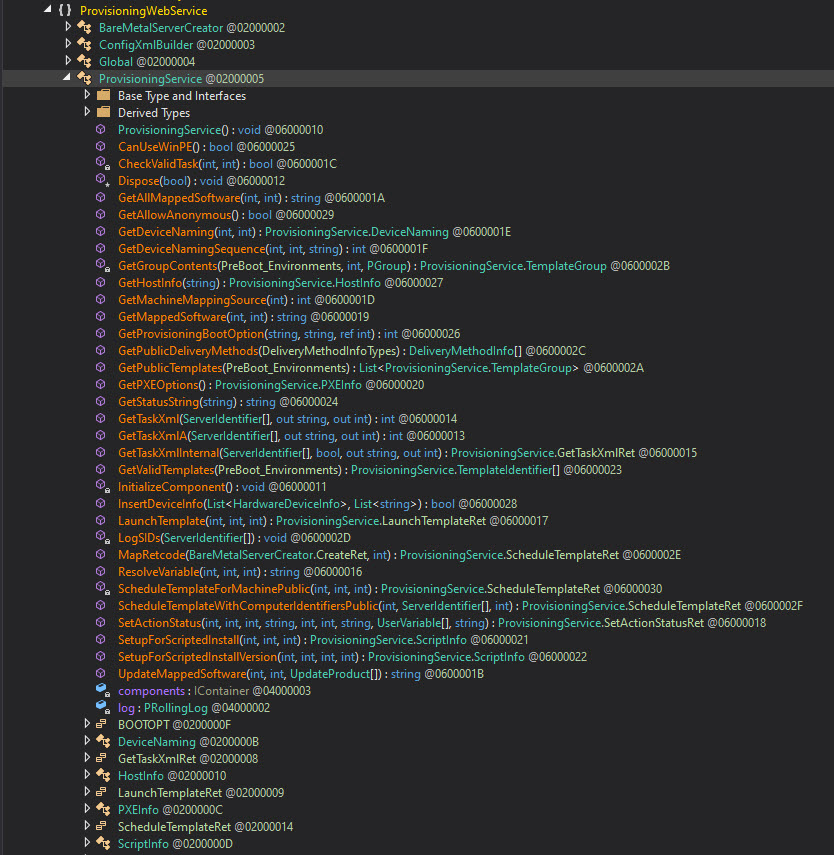Click the method icon beside GetHostInfo
Image resolution: width=834 pixels, height=855 pixels.
(x=100, y=282)
